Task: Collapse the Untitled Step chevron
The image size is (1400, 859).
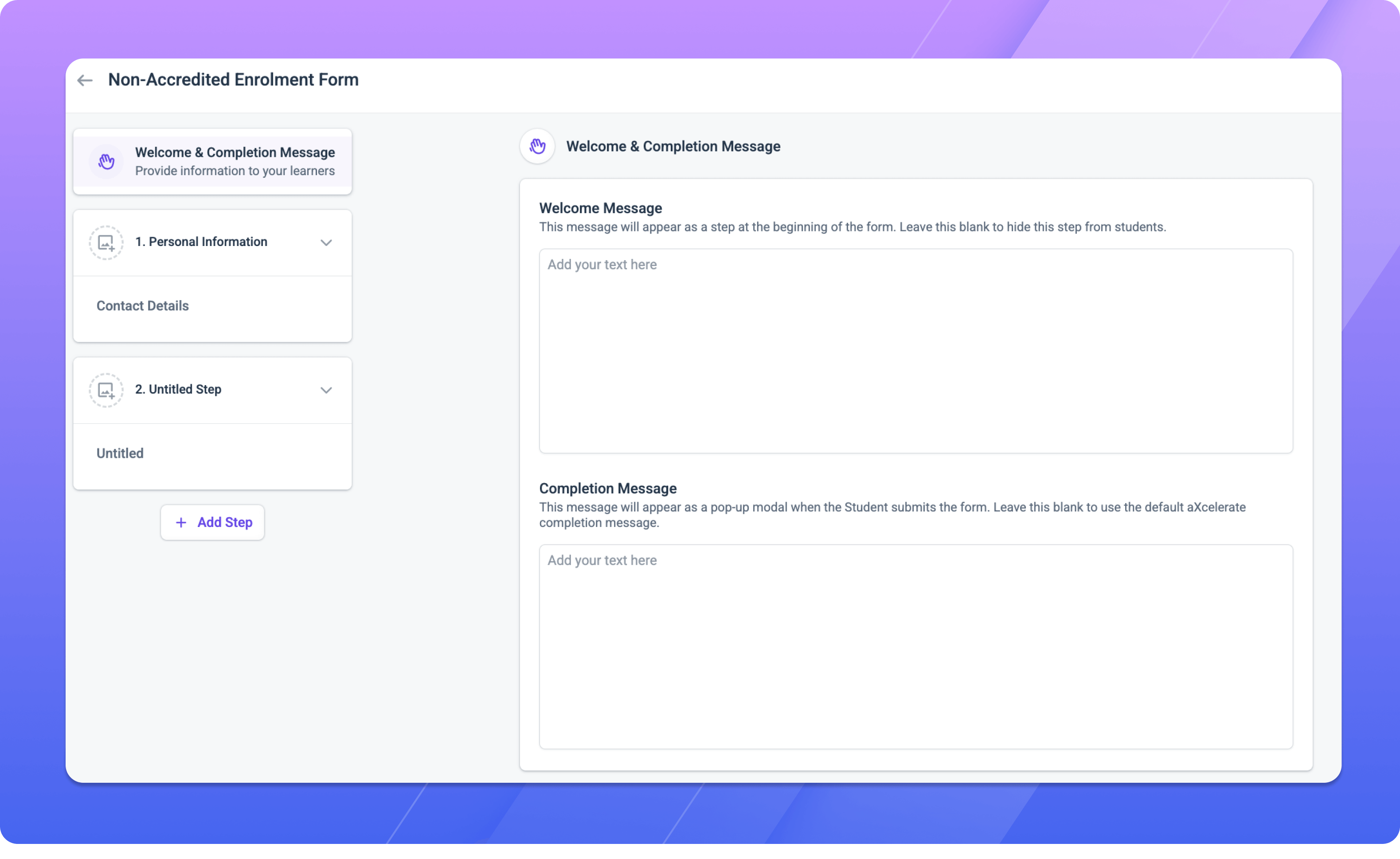Action: point(326,390)
